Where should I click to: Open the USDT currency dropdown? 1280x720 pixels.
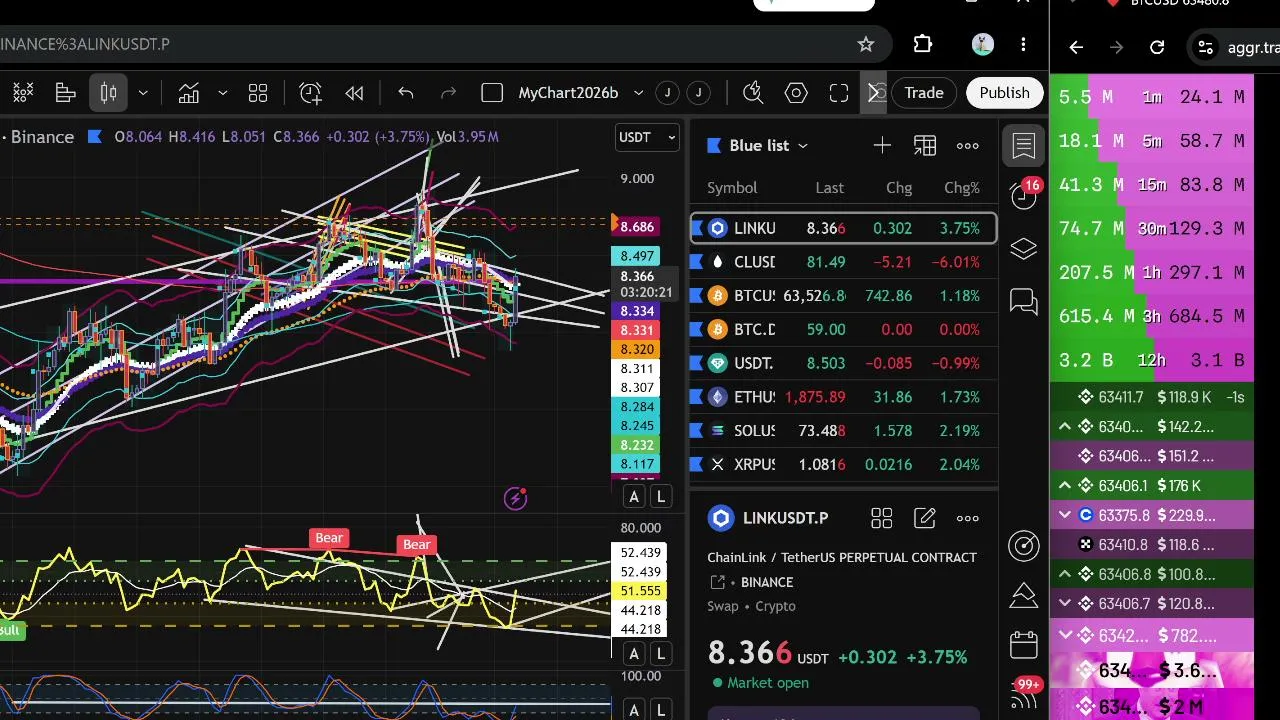647,137
